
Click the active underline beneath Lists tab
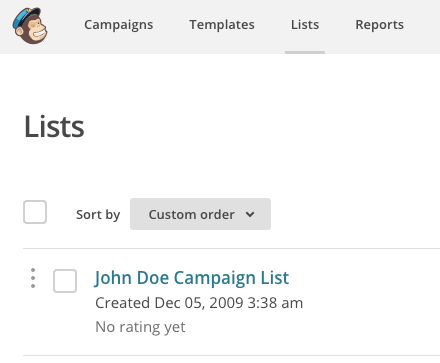pyautogui.click(x=305, y=52)
